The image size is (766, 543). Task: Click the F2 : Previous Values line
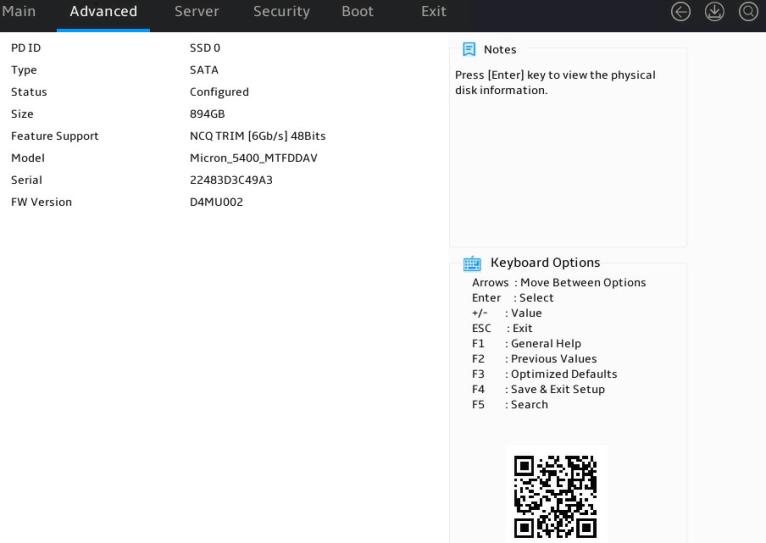tap(534, 358)
